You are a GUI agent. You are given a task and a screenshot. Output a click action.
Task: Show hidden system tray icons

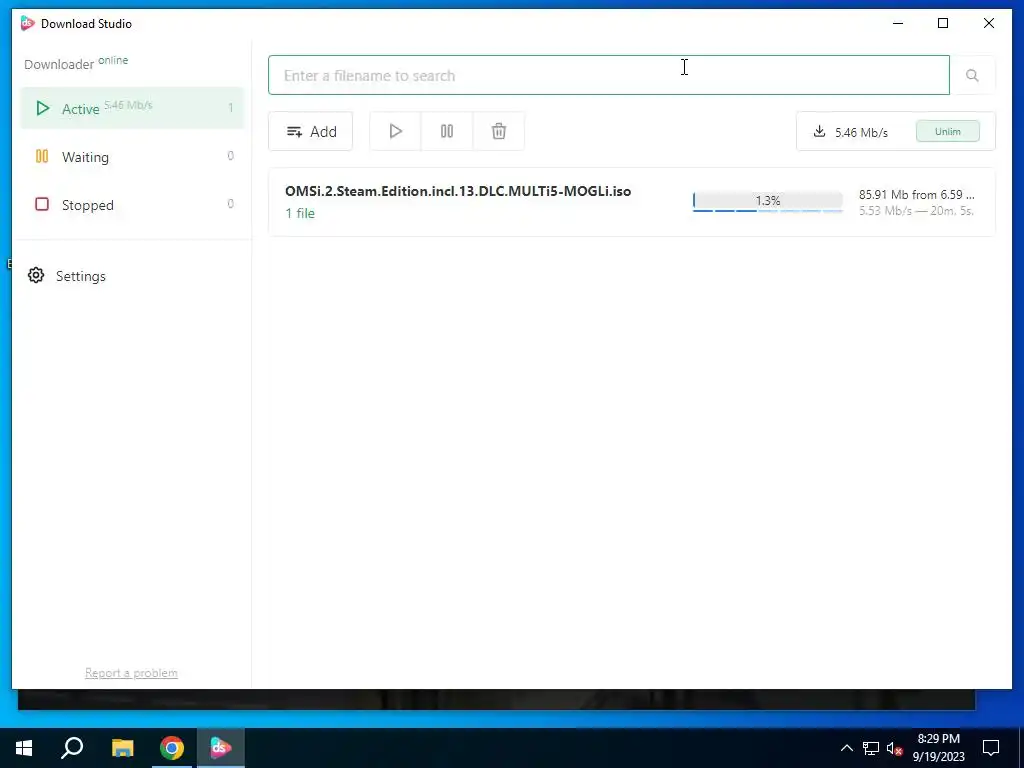[x=846, y=748]
